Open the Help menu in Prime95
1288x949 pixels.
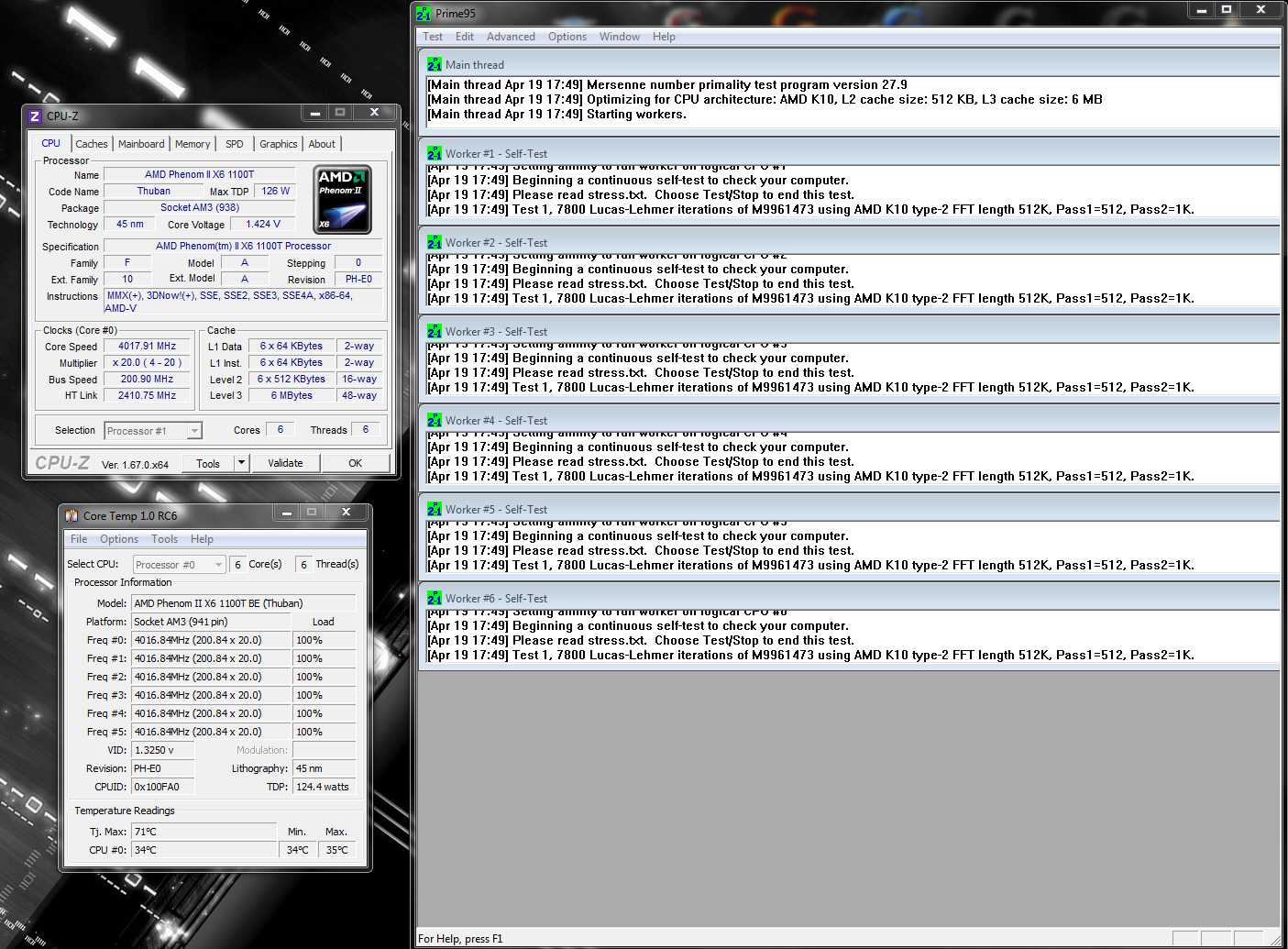point(664,37)
